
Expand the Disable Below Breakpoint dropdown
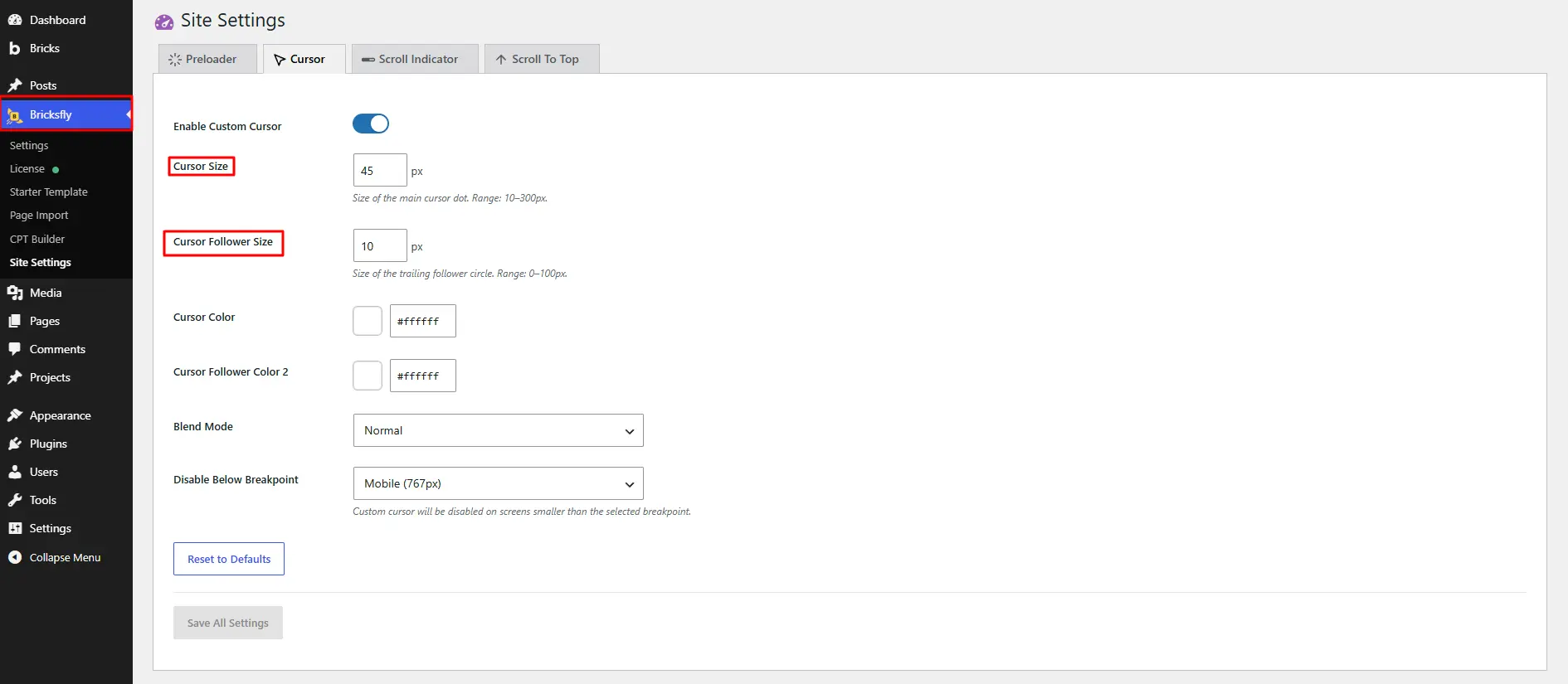[498, 483]
